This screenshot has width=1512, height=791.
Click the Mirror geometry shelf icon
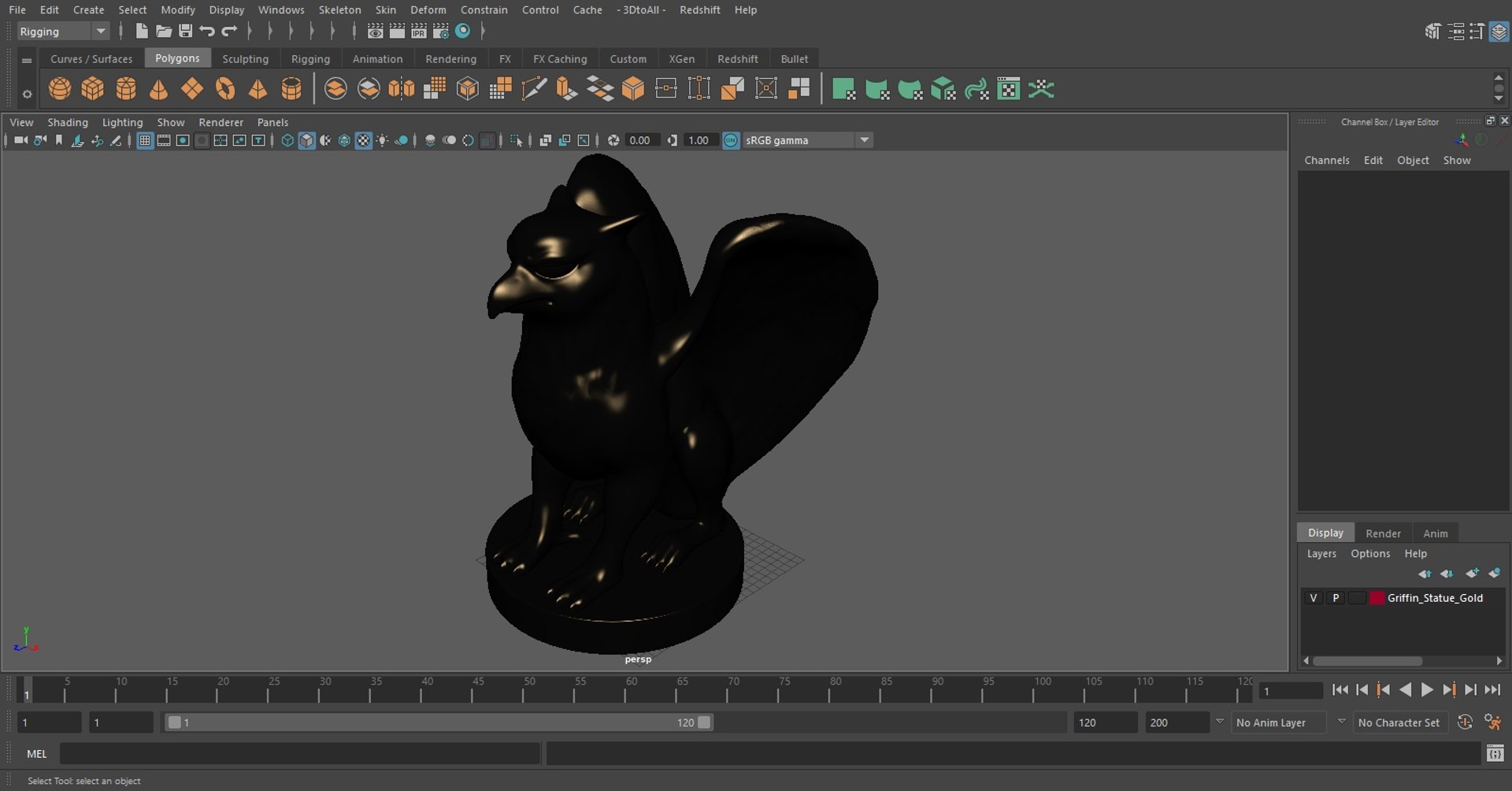402,89
